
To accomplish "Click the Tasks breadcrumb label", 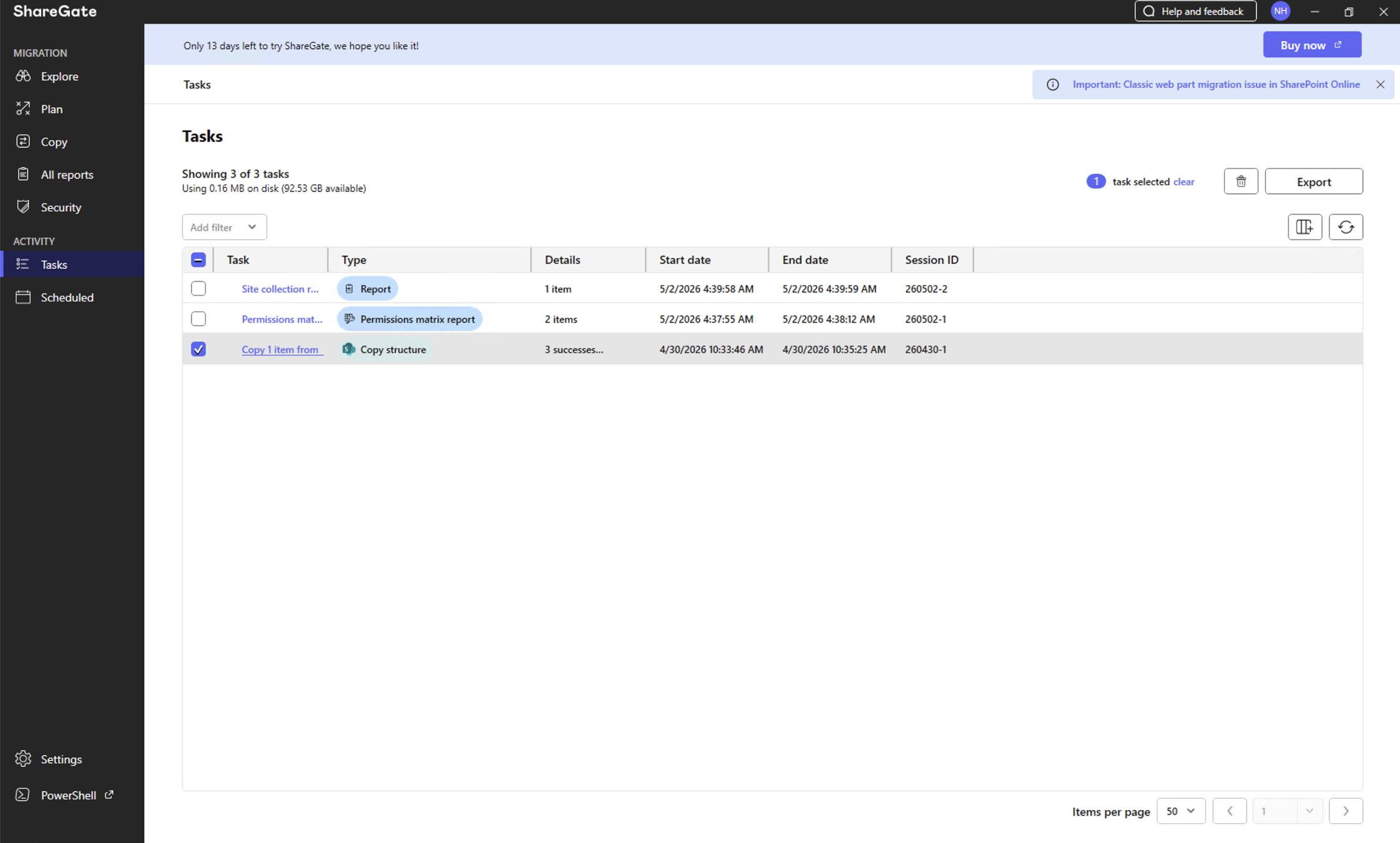I will pyautogui.click(x=197, y=85).
